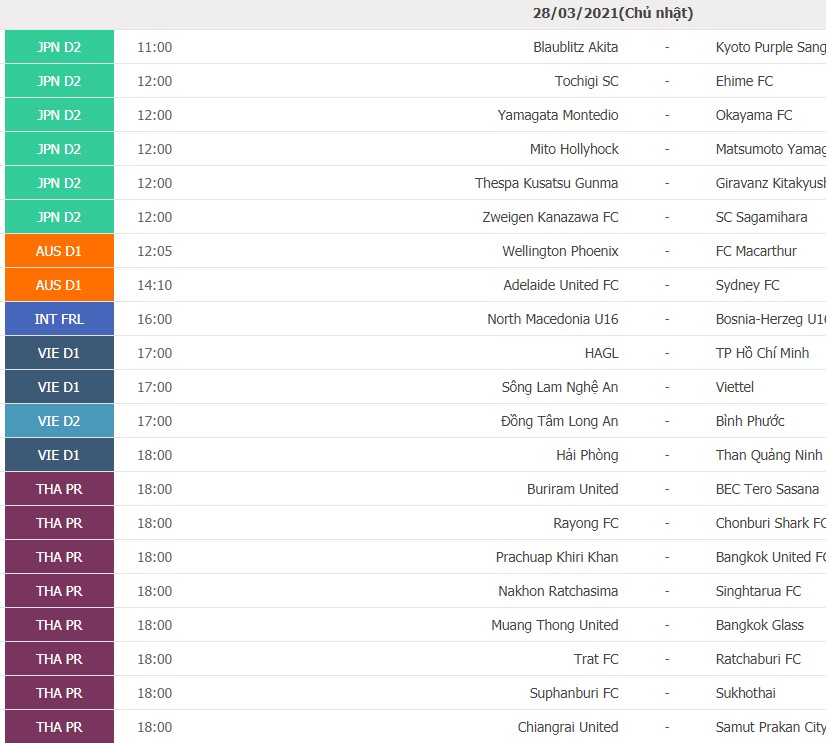Click Giravanz Kitakyushu team name
Viewport: 829px width, 743px height.
pyautogui.click(x=770, y=183)
